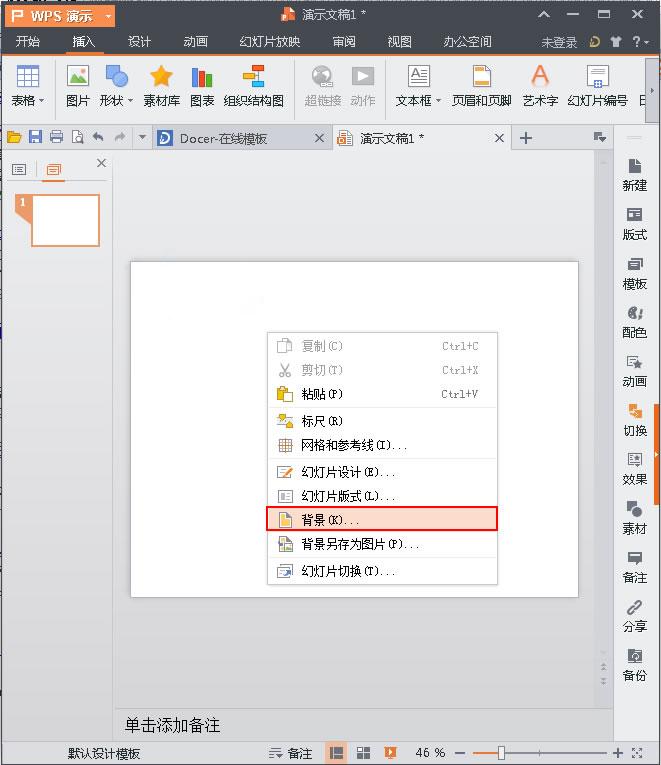Screen dimensions: 661x765
Task: Open 备注 notes in sidebar
Action: click(635, 567)
